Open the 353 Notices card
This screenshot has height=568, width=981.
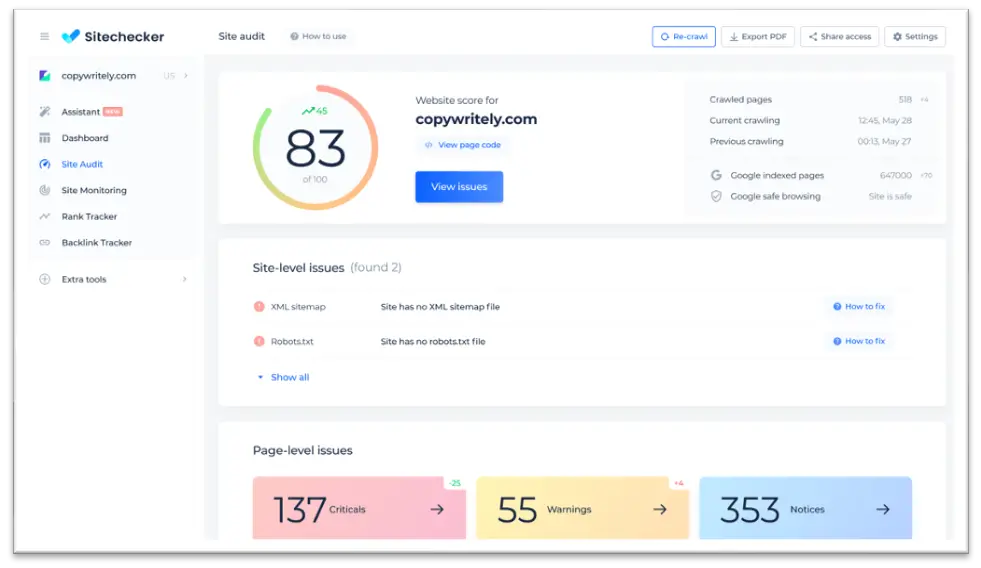pyautogui.click(x=805, y=508)
